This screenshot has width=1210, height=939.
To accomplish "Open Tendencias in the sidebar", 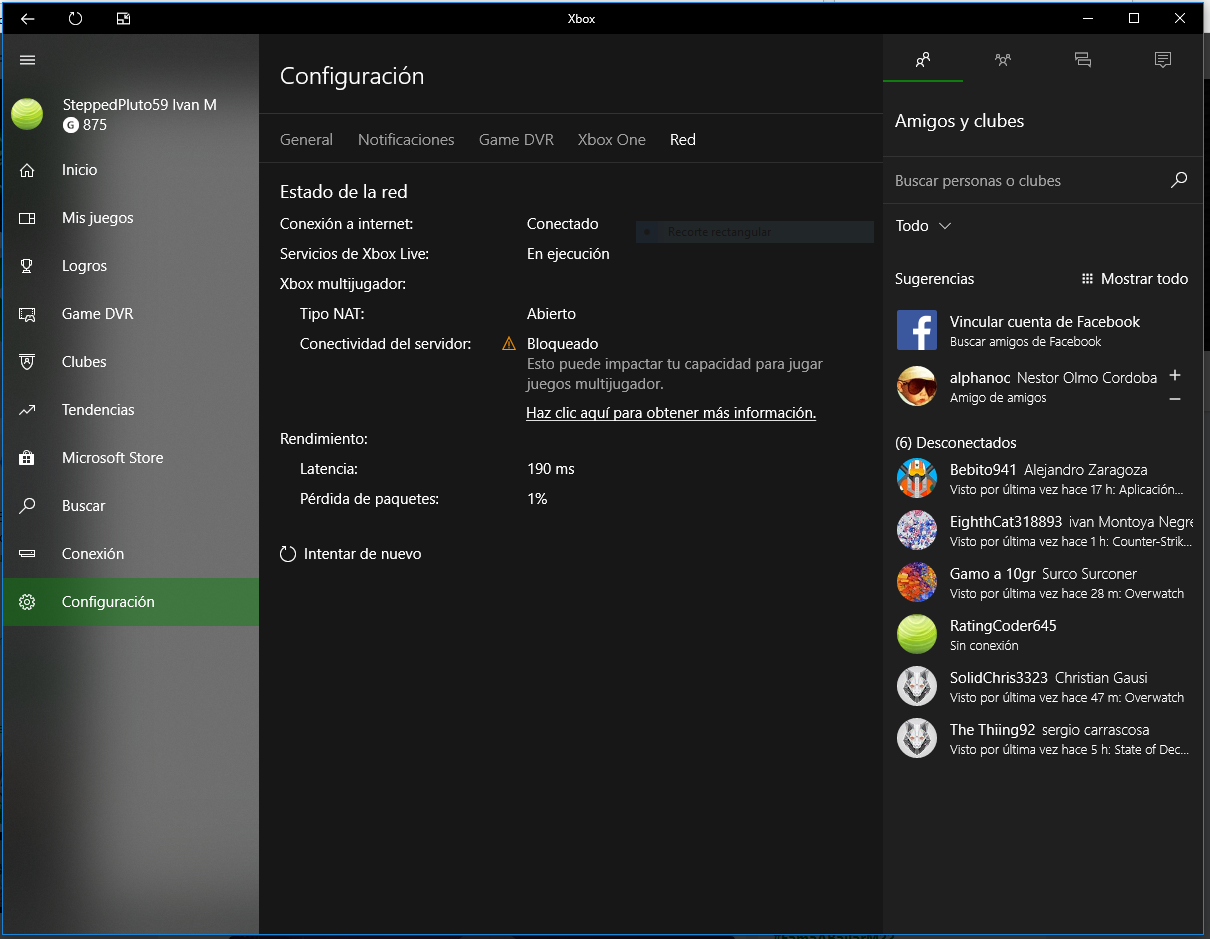I will (131, 410).
